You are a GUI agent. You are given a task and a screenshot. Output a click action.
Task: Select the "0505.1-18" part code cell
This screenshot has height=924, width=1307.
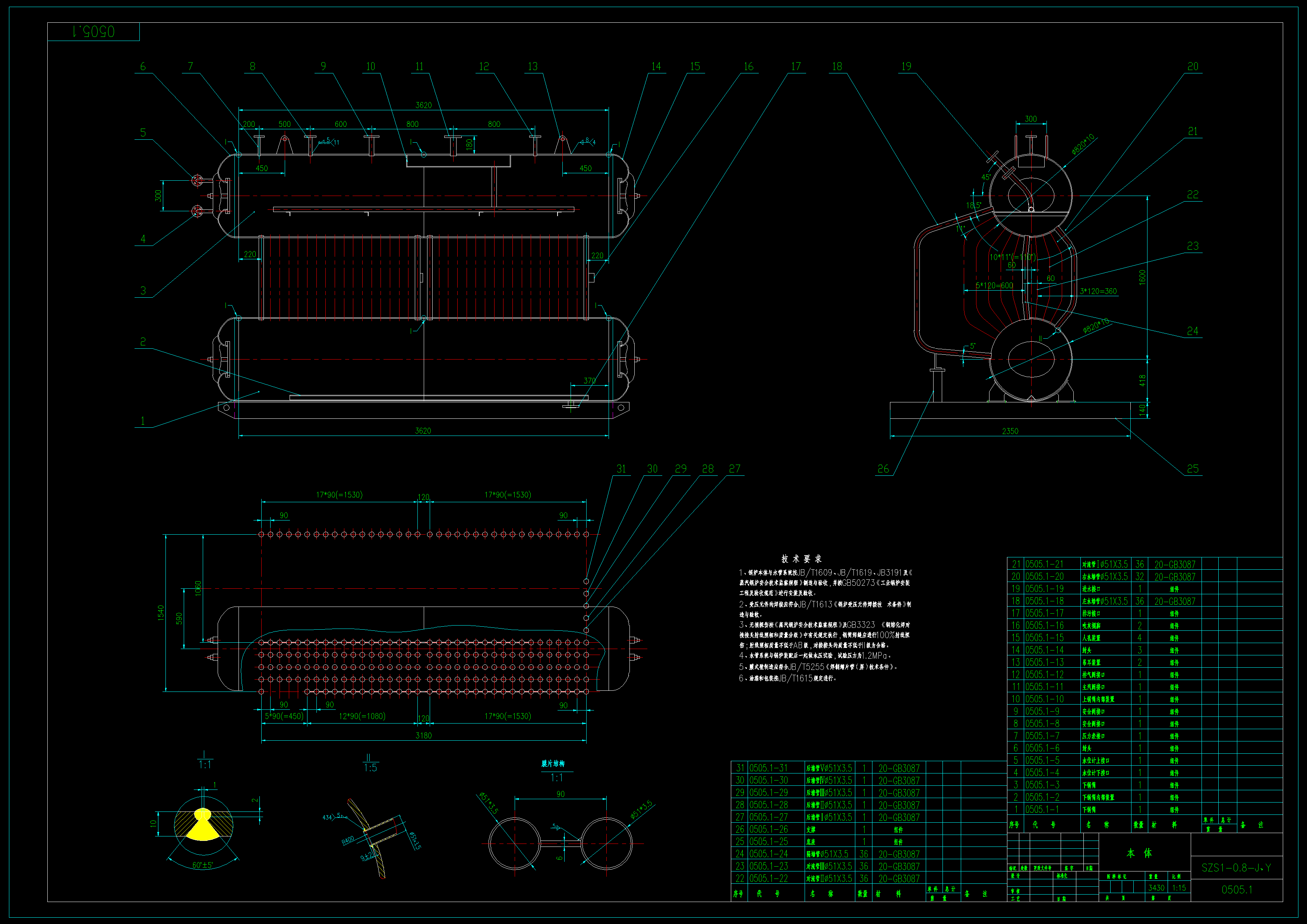[x=1044, y=601]
